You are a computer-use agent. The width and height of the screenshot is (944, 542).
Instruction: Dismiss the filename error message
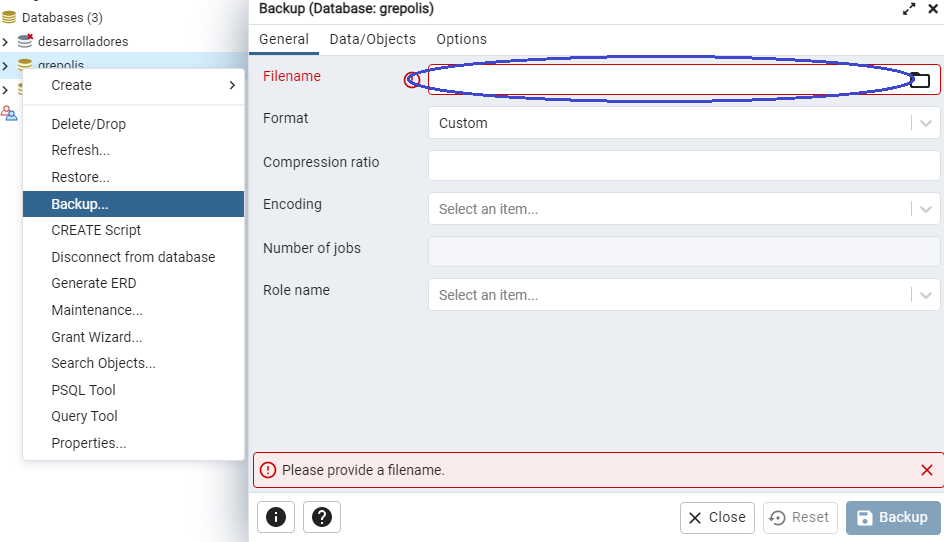926,470
